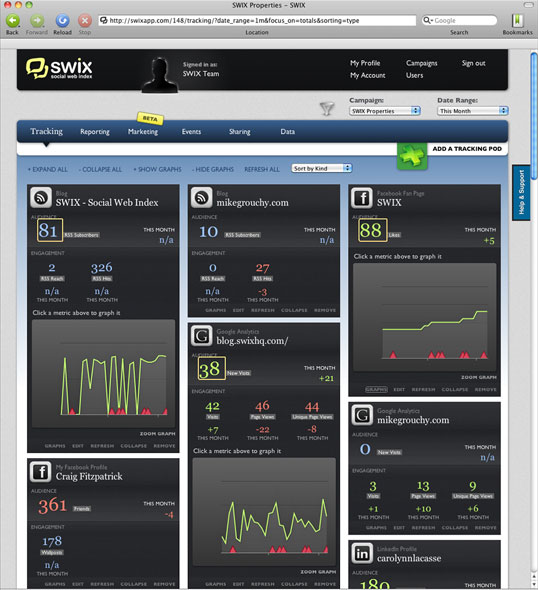Click the green plus tracking pod icon
Screen dimensions: 538x590
tap(412, 155)
